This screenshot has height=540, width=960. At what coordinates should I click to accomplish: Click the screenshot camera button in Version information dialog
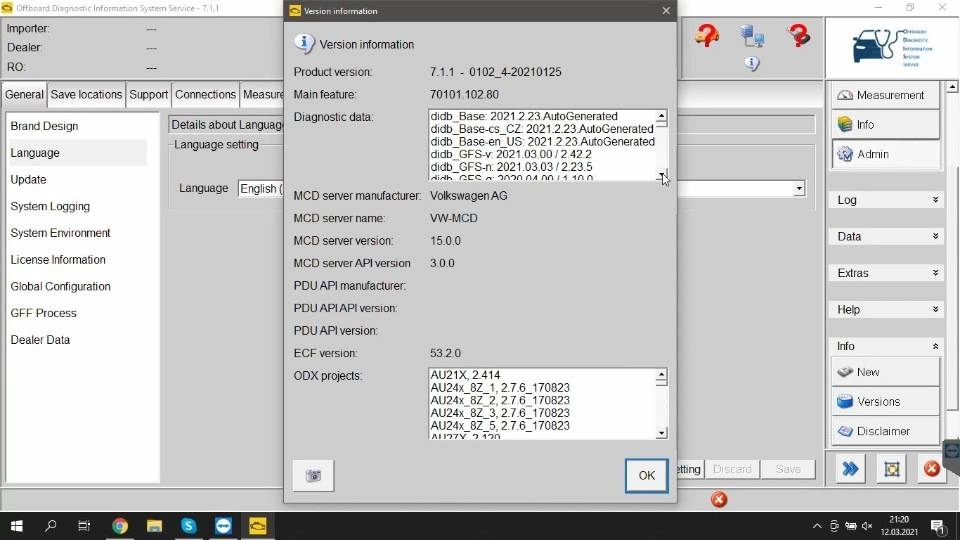point(313,476)
